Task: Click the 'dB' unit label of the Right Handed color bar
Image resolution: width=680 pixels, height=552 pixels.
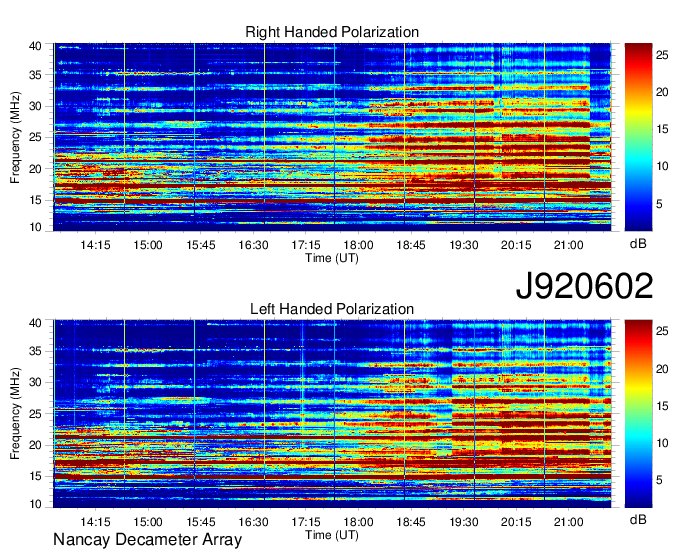Action: (638, 244)
